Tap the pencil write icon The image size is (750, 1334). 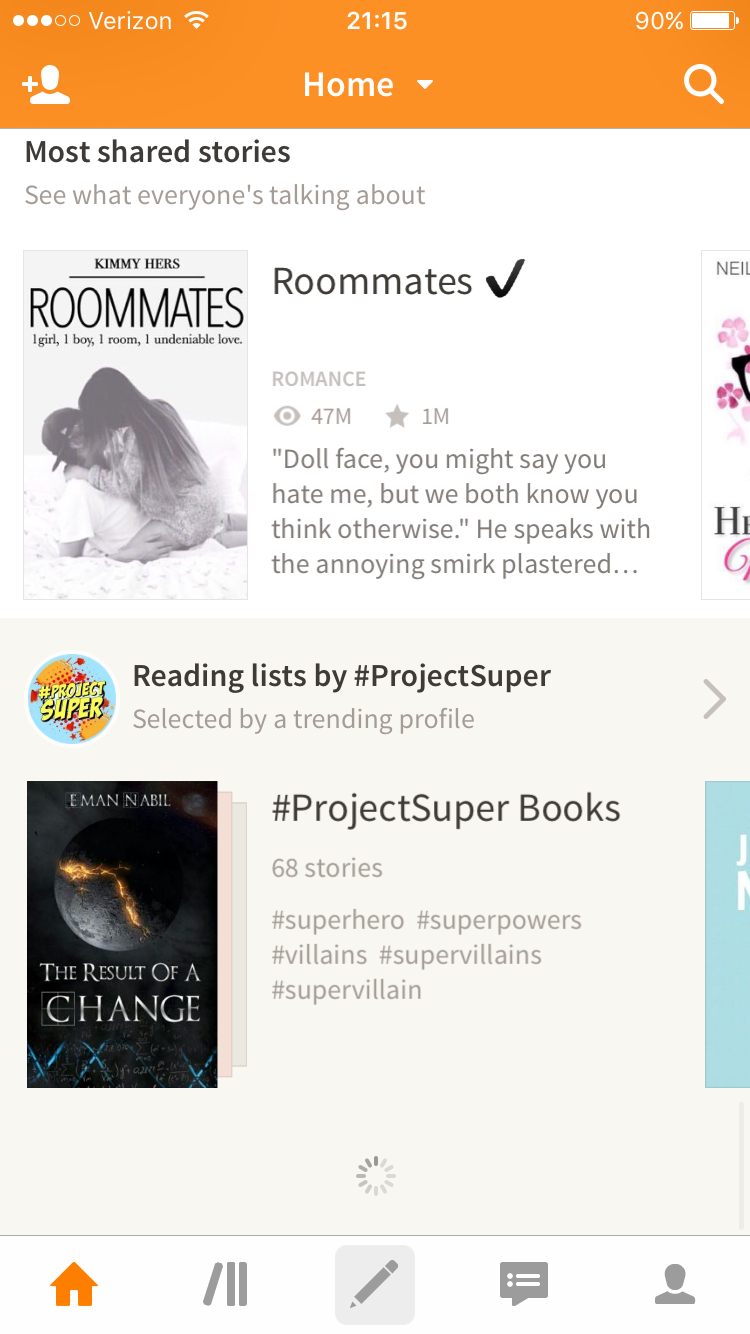pos(375,1284)
